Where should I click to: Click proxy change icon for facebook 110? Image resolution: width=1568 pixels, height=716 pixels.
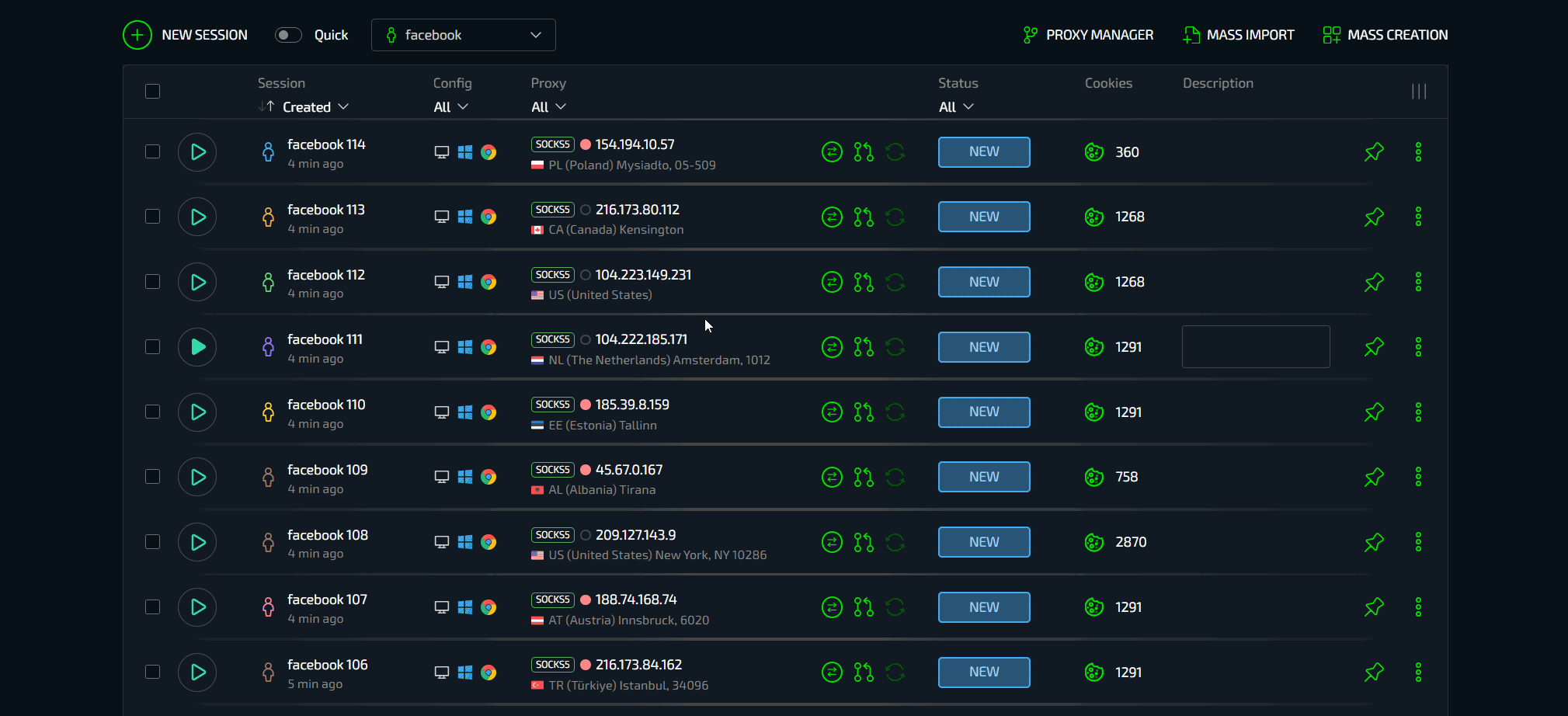click(832, 412)
